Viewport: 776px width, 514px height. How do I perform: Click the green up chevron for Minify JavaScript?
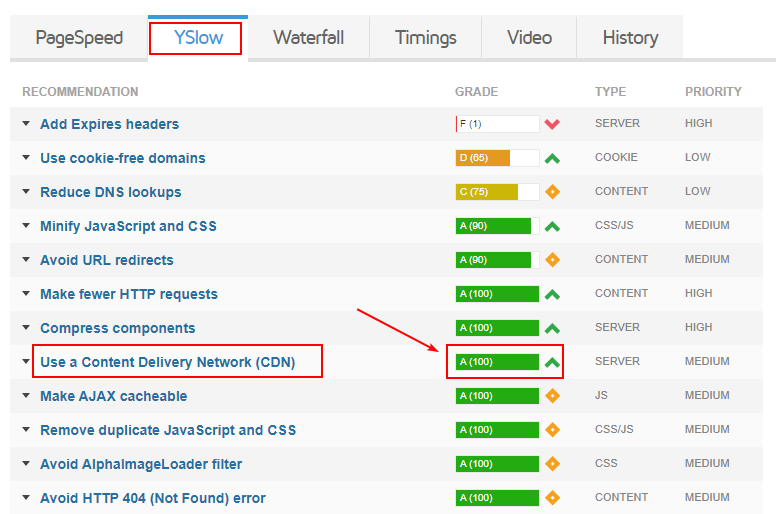(552, 227)
